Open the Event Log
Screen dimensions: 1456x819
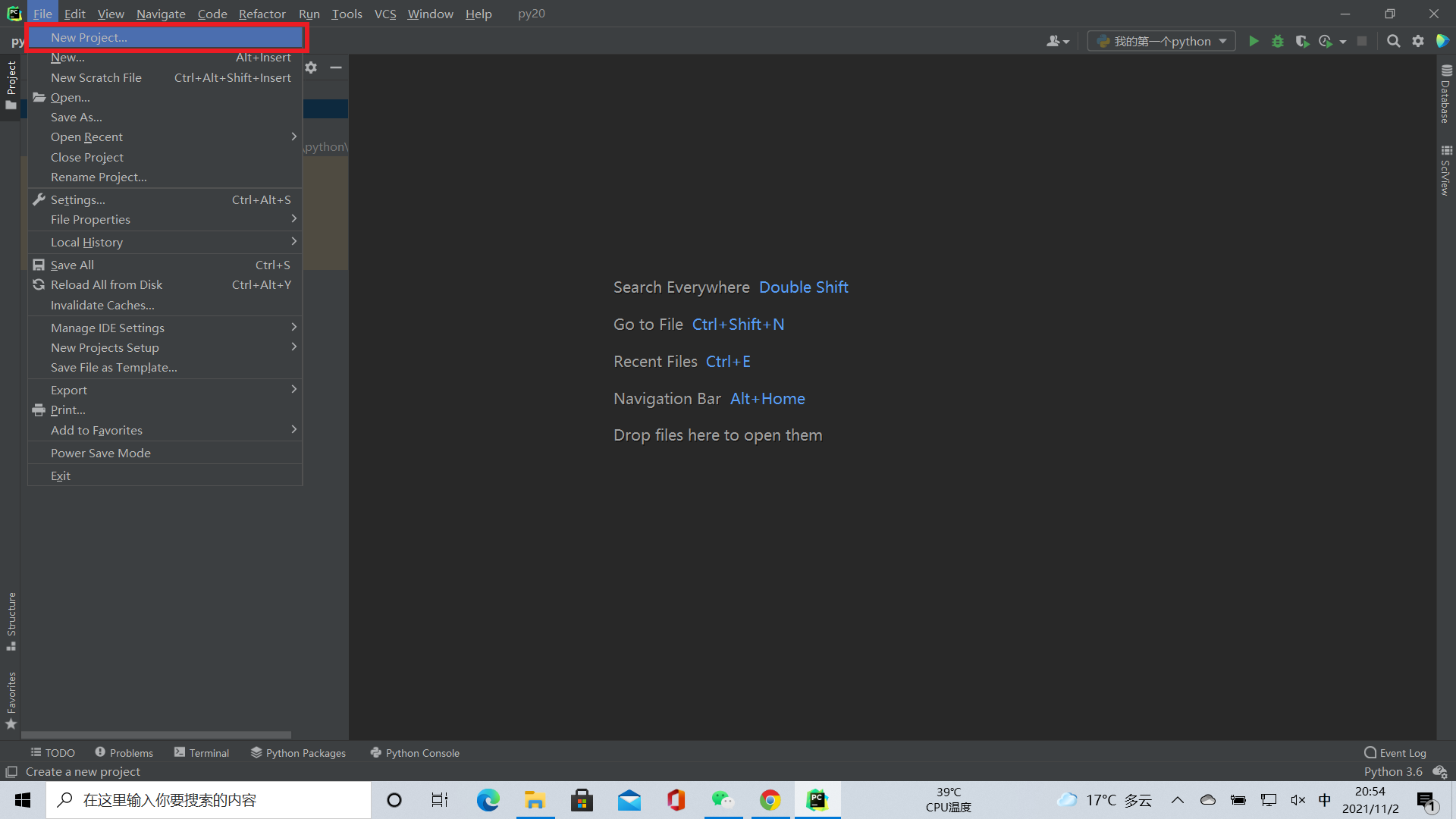(x=1395, y=753)
